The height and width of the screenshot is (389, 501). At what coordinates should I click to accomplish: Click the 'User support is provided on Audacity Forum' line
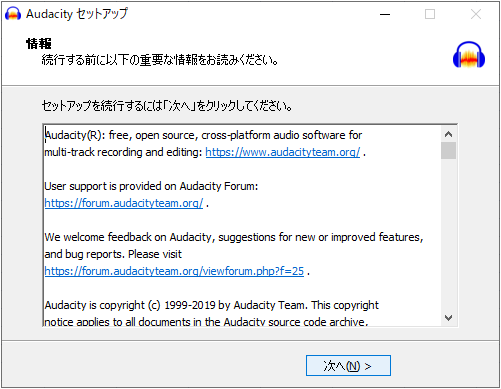coord(151,186)
